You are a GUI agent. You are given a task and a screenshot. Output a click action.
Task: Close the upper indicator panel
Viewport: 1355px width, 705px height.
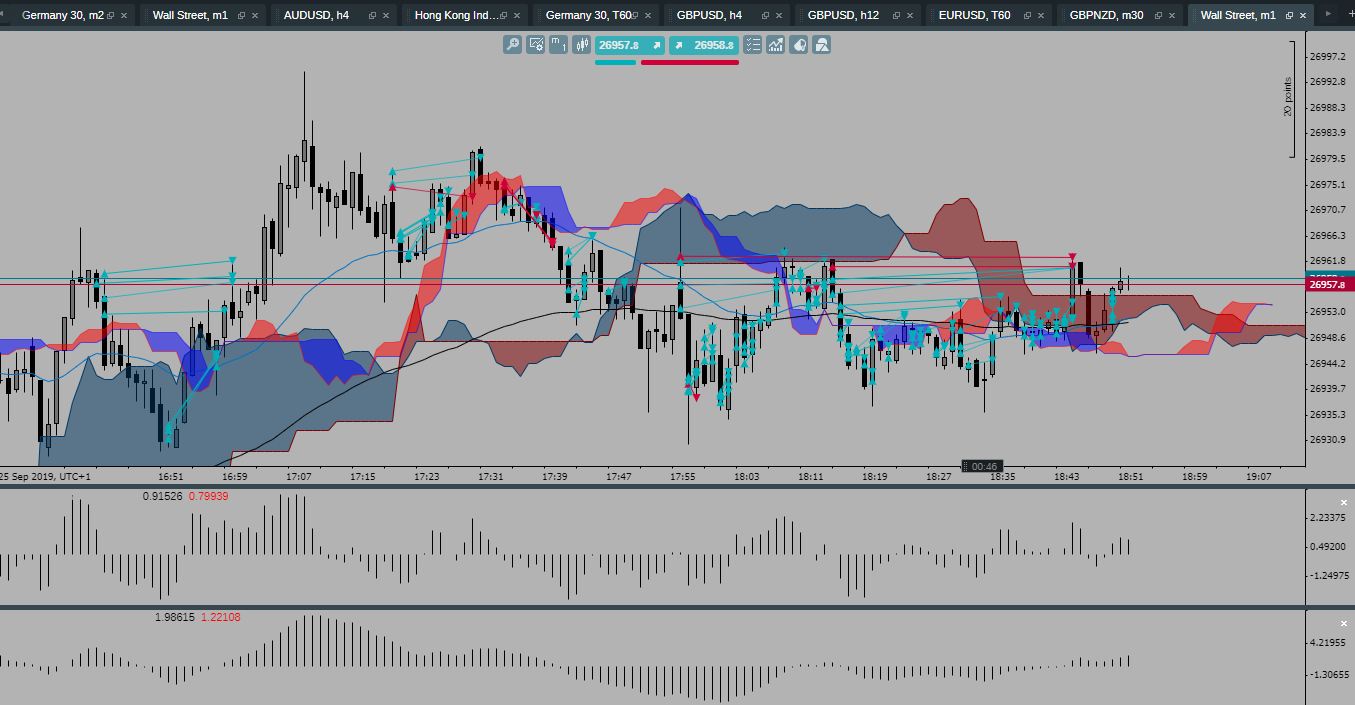coord(1344,502)
